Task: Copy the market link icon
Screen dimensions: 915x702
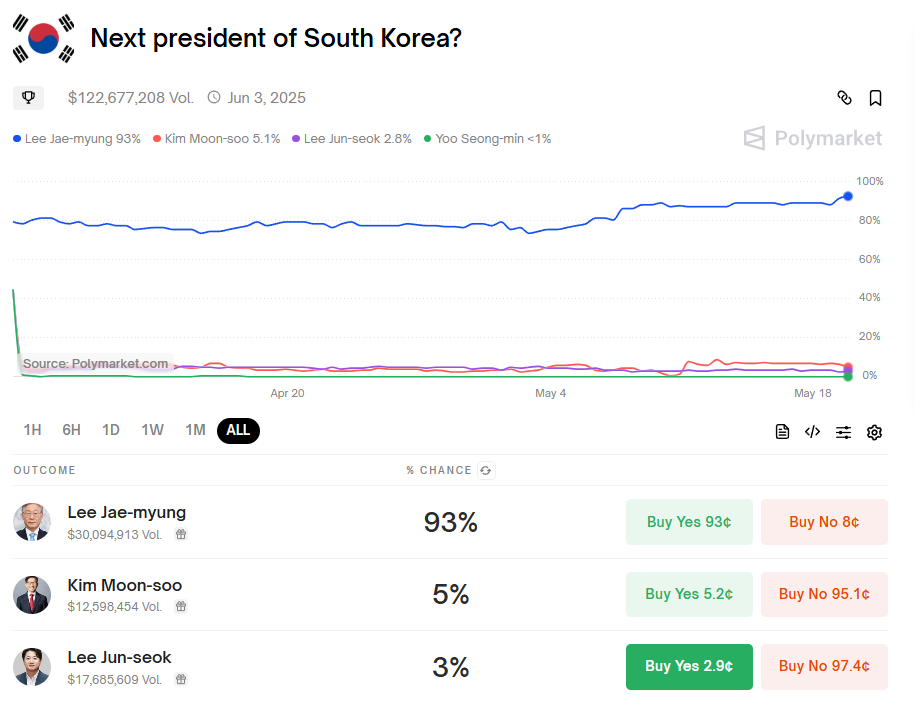Action: coord(844,97)
